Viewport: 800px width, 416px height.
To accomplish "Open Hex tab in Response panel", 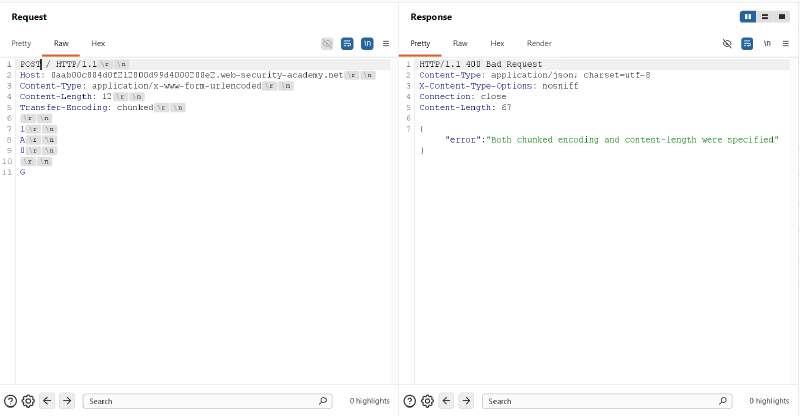I will pos(497,43).
